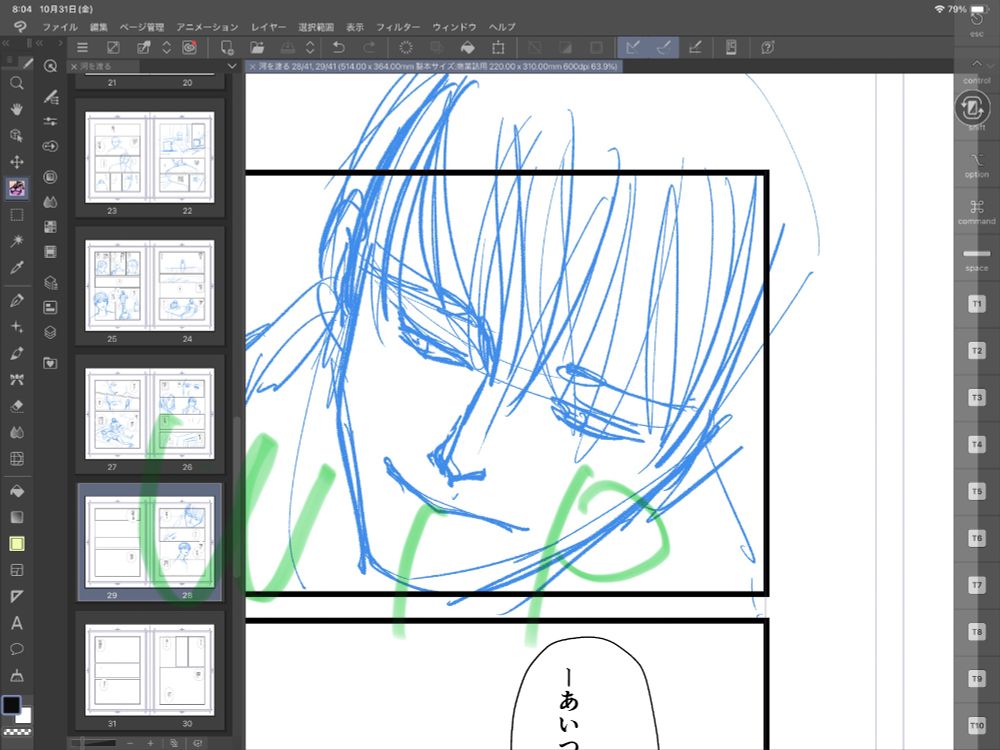The height and width of the screenshot is (750, 1000).
Task: Select the Gradient tool
Action: [x=17, y=517]
